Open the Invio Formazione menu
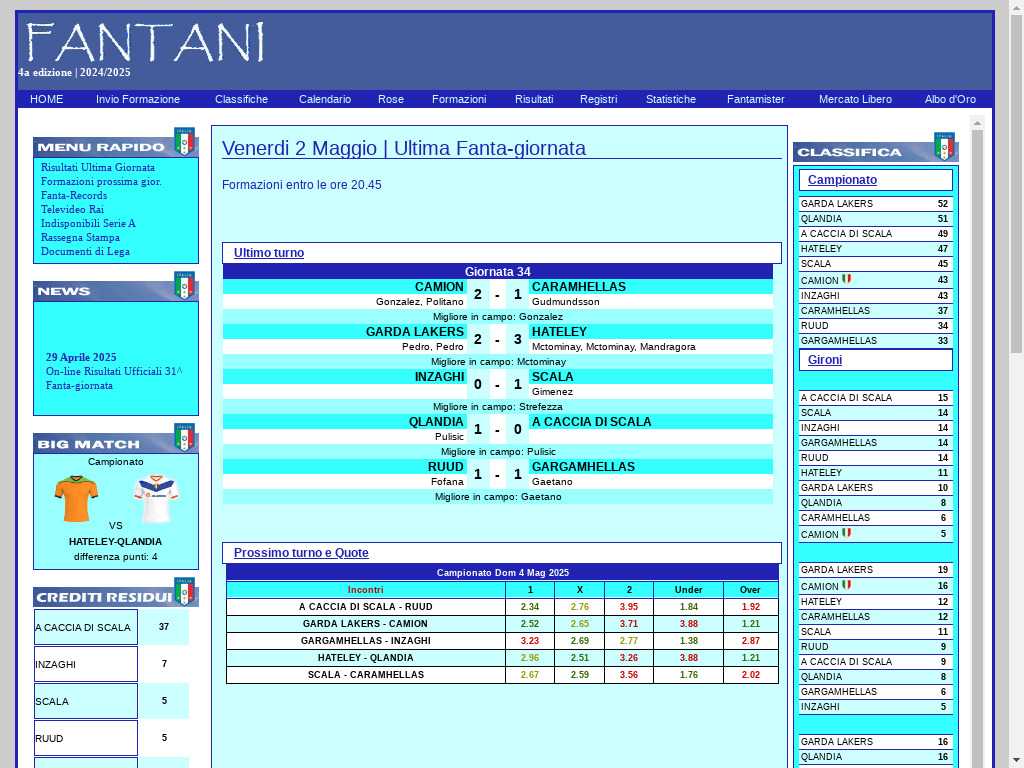The height and width of the screenshot is (768, 1024). pos(138,99)
